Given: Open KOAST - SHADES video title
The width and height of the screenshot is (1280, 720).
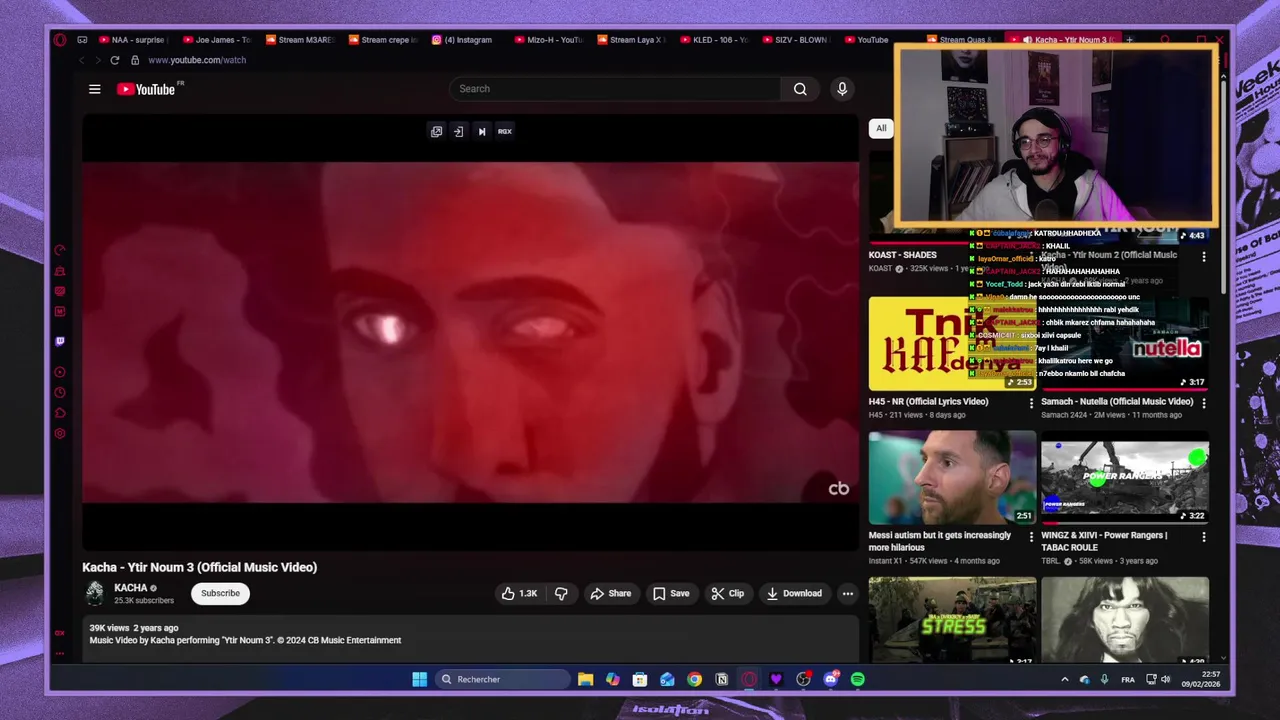Looking at the screenshot, I should pos(903,255).
